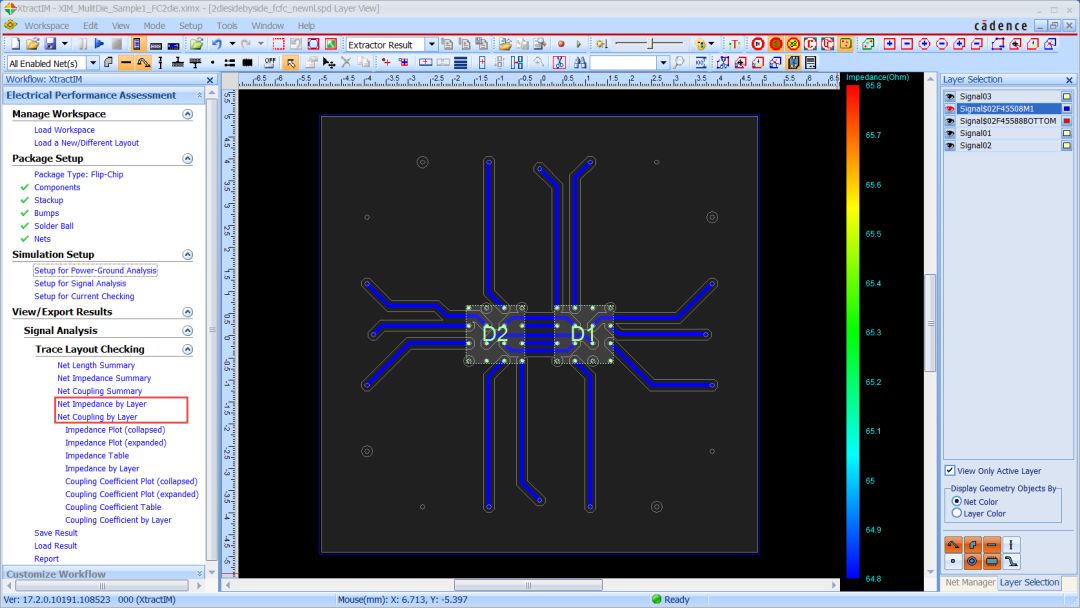Collapse the Signal Analysis section
Image resolution: width=1080 pixels, height=608 pixels.
pyautogui.click(x=187, y=331)
